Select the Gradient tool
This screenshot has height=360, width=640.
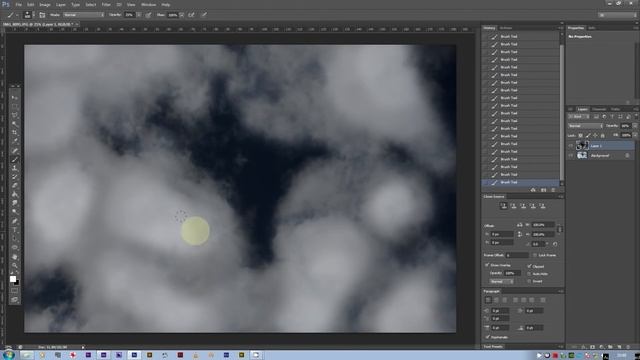(x=14, y=194)
